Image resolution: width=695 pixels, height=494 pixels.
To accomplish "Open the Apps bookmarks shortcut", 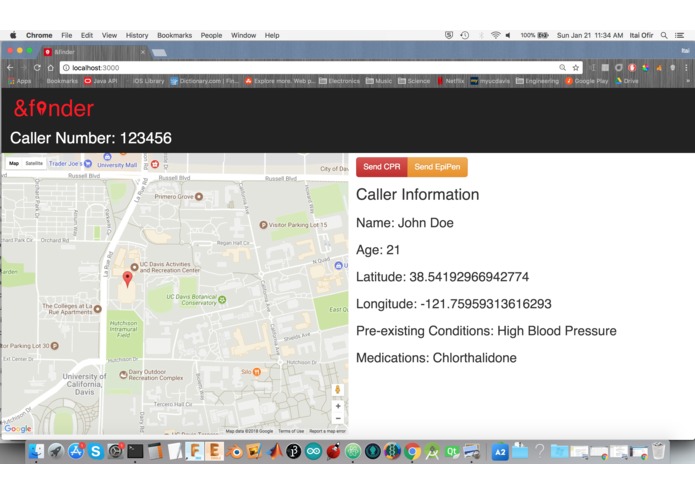I will tap(20, 81).
